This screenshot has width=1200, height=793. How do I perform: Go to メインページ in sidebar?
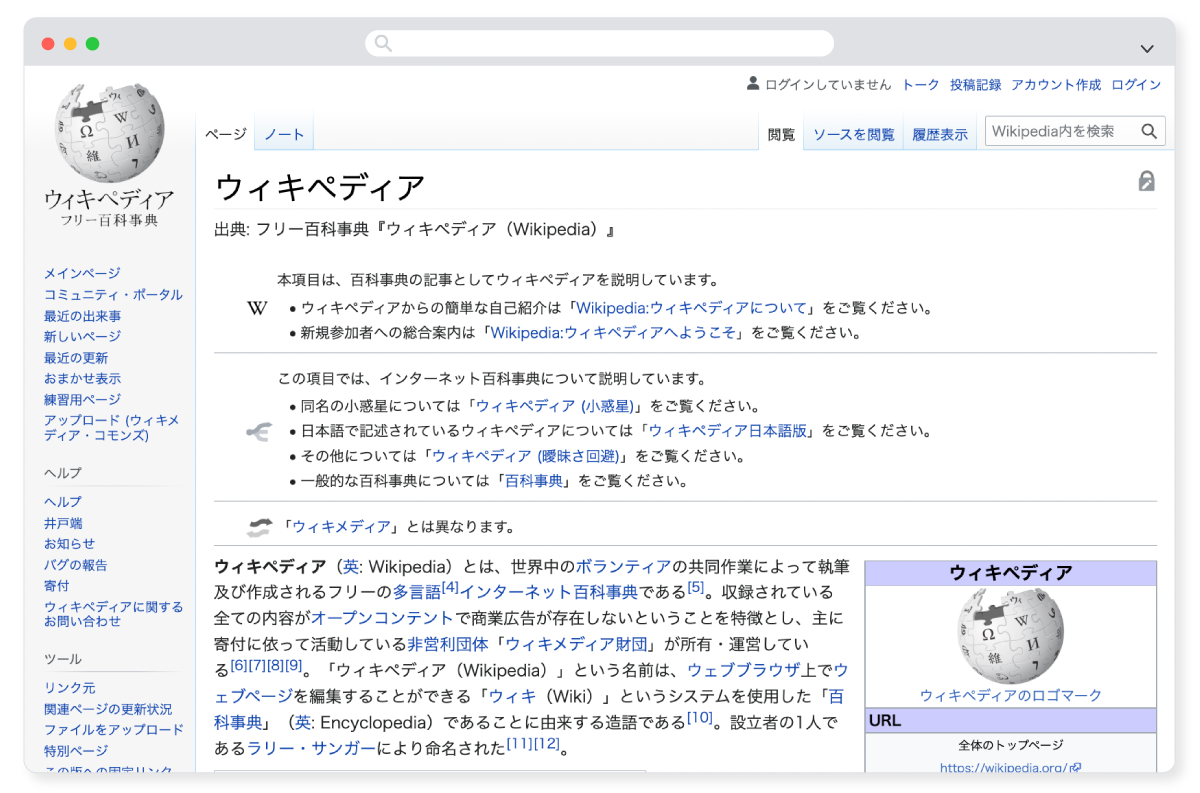click(82, 273)
